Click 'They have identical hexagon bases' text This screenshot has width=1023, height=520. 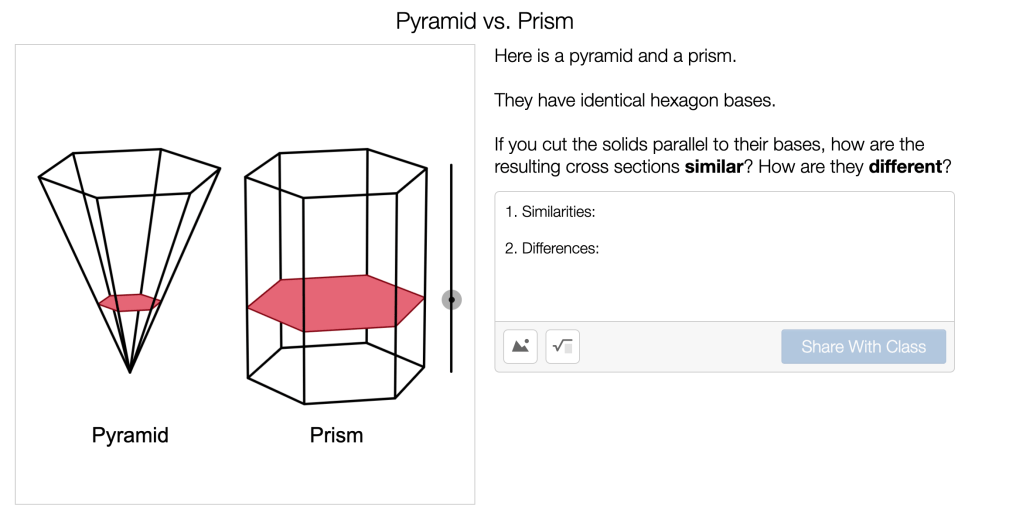tap(634, 100)
